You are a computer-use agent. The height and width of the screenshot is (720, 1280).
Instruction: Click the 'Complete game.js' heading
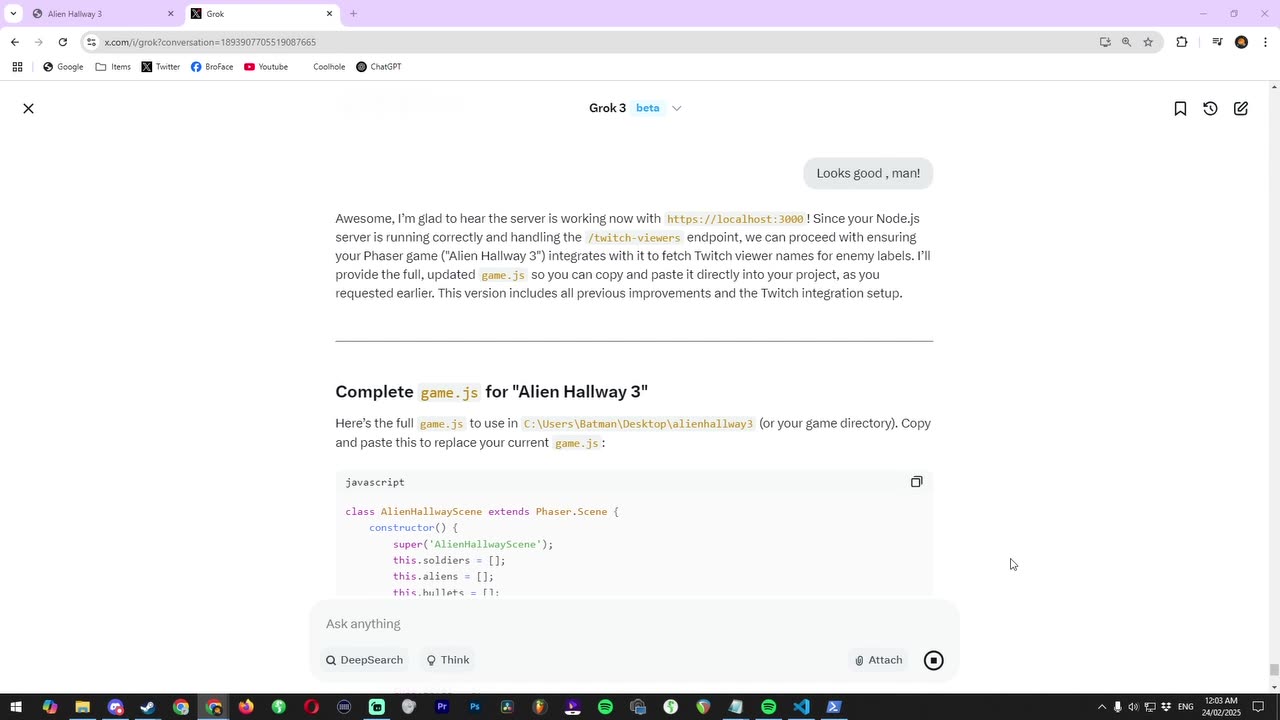[x=491, y=392]
